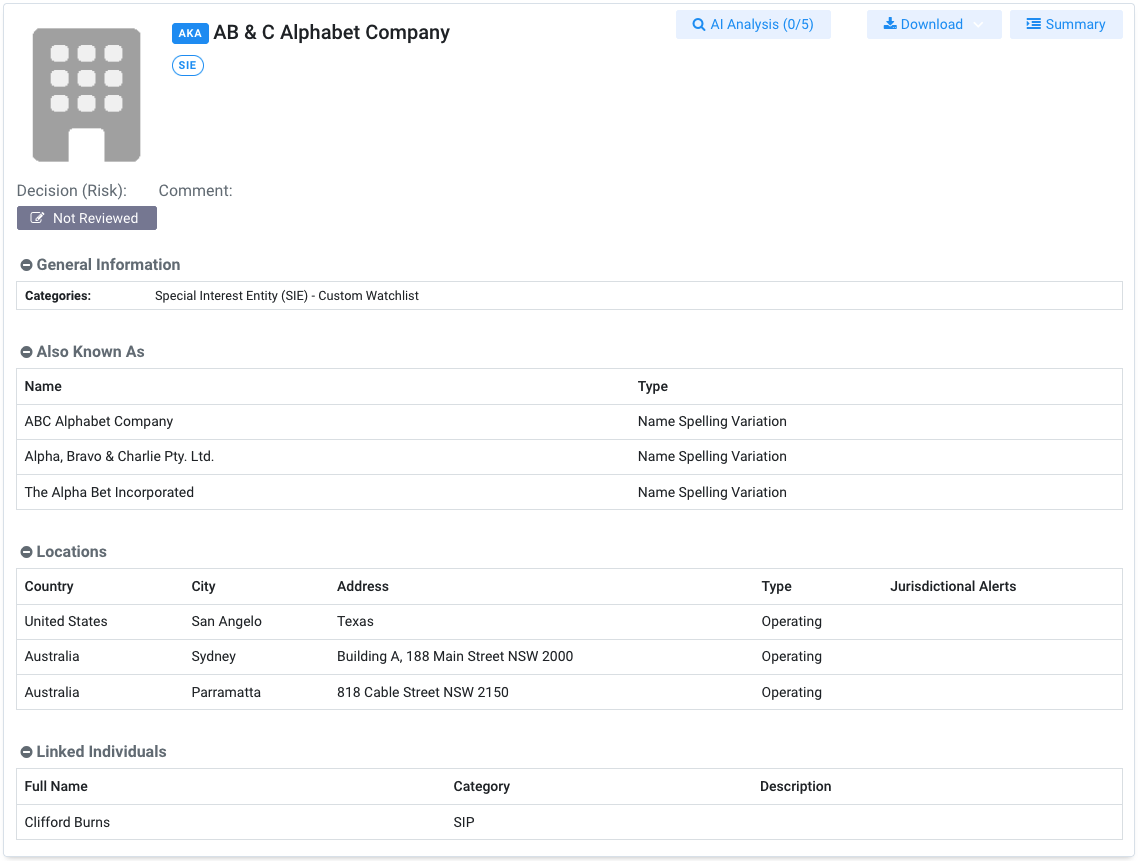
Task: Click the 'Address' column header
Action: click(x=362, y=586)
